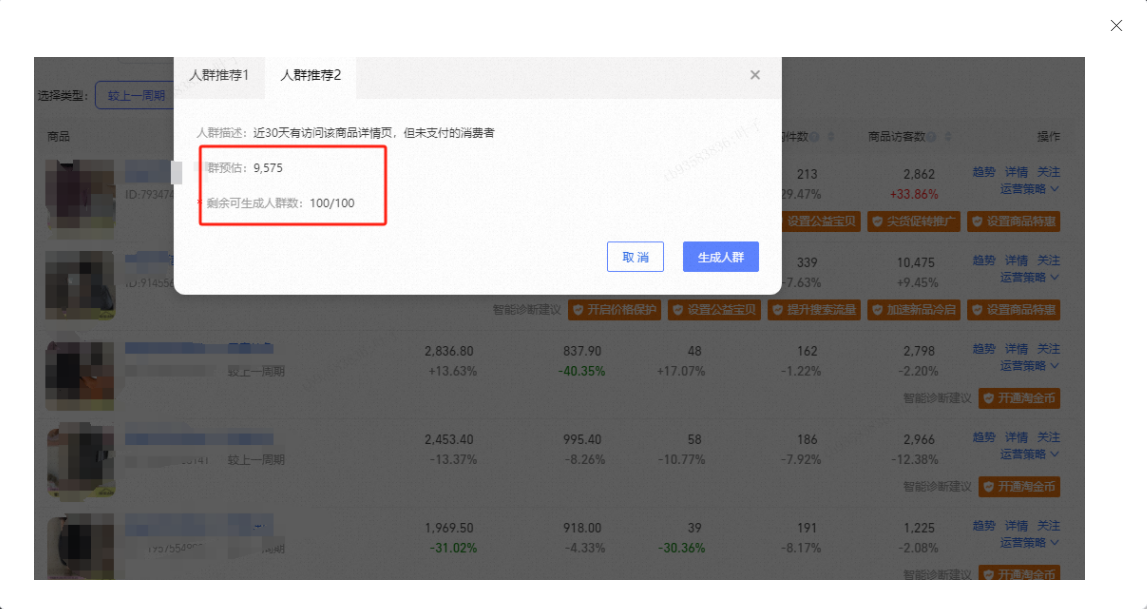The width and height of the screenshot is (1147, 609).
Task: Close the 人群推荐 dialog
Action: click(x=755, y=75)
